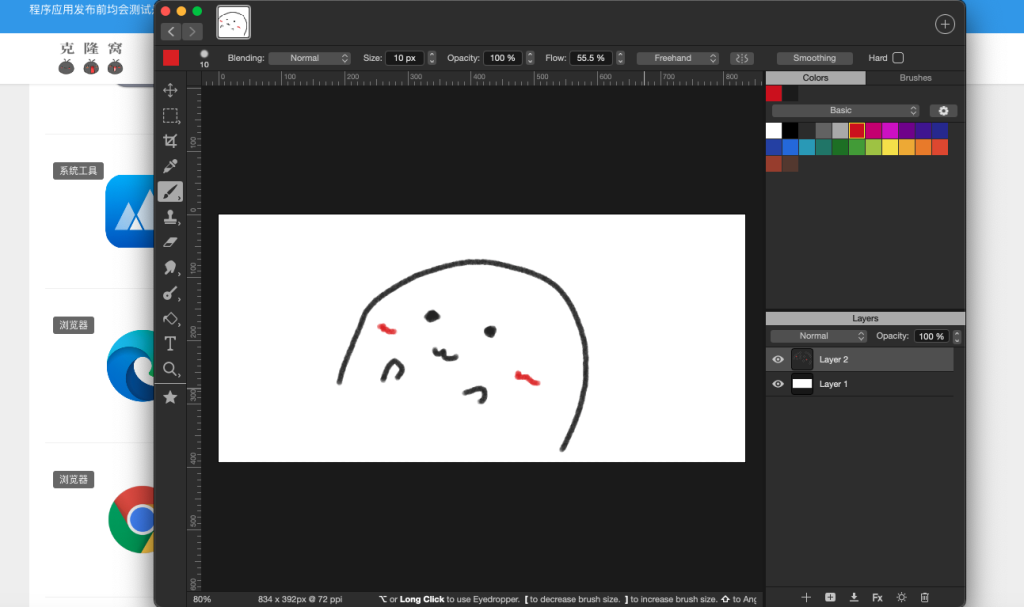The height and width of the screenshot is (607, 1024).
Task: Go forward with the right chevron button
Action: 192,31
